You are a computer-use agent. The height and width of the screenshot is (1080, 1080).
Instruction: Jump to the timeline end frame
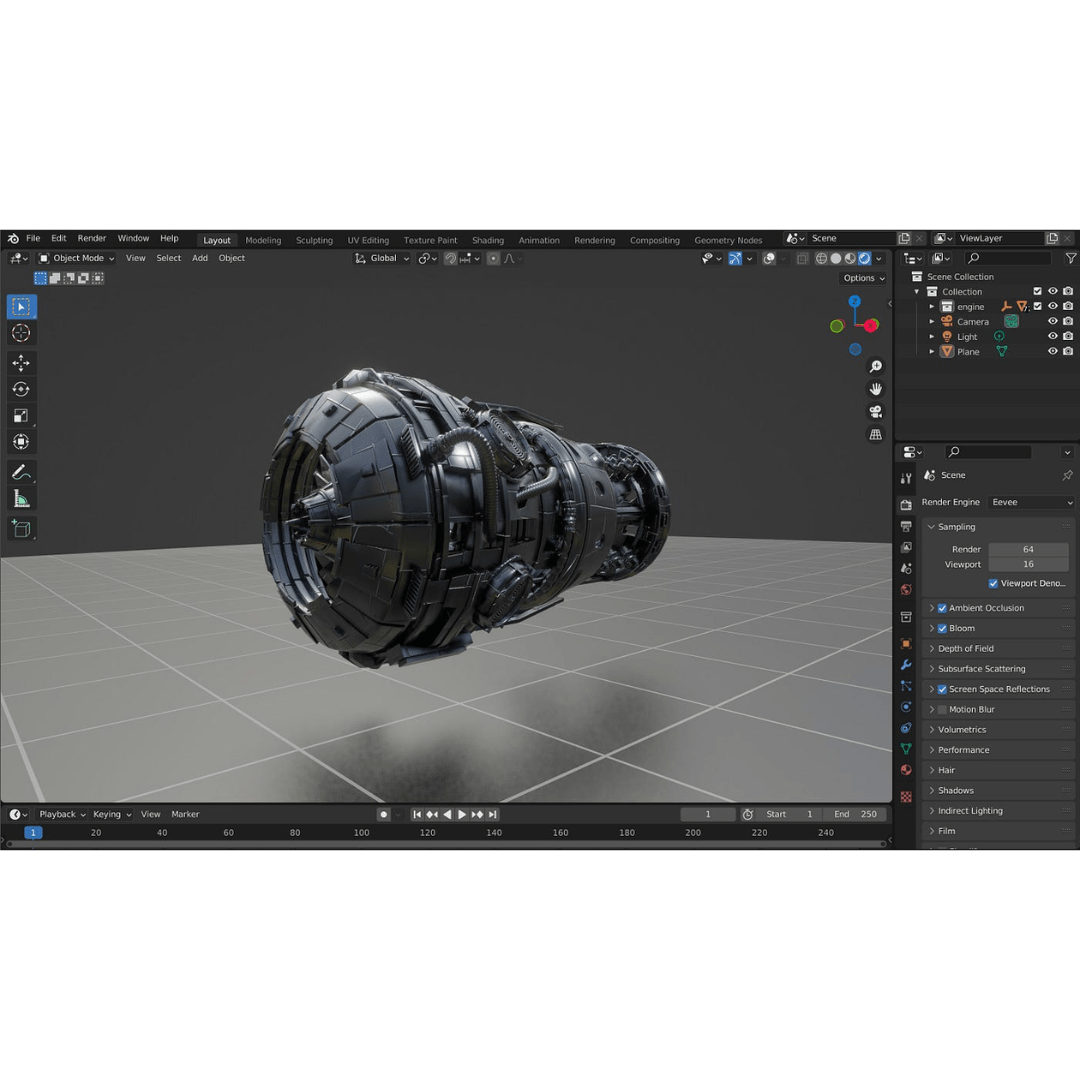pyautogui.click(x=492, y=814)
